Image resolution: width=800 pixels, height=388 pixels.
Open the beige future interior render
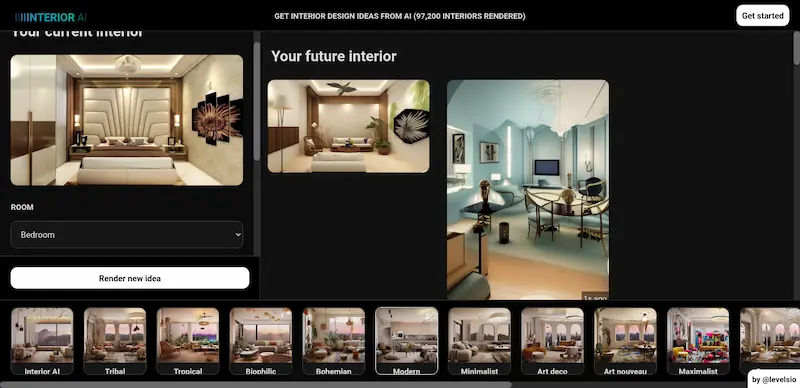coord(348,126)
